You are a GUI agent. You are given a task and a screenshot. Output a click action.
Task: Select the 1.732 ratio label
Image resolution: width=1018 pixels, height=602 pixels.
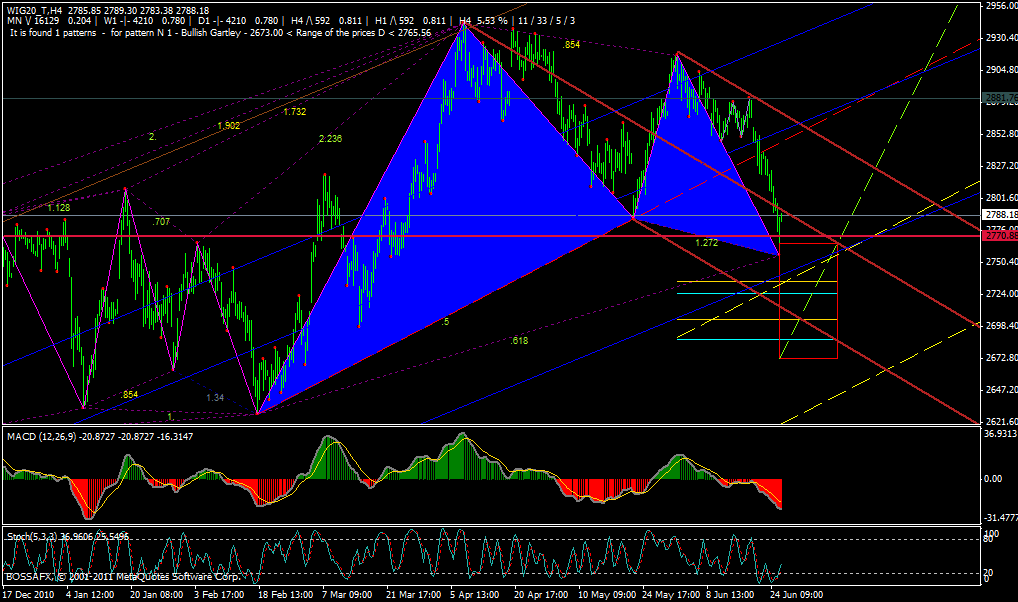pyautogui.click(x=294, y=112)
